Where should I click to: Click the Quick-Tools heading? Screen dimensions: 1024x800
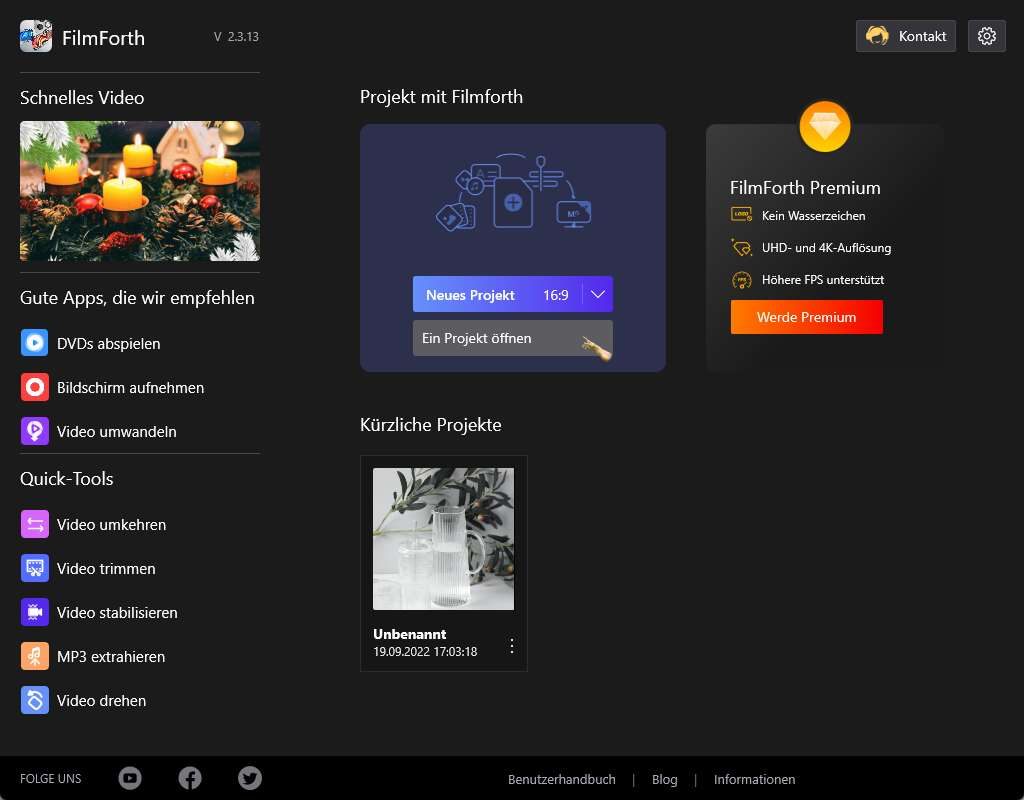point(67,479)
